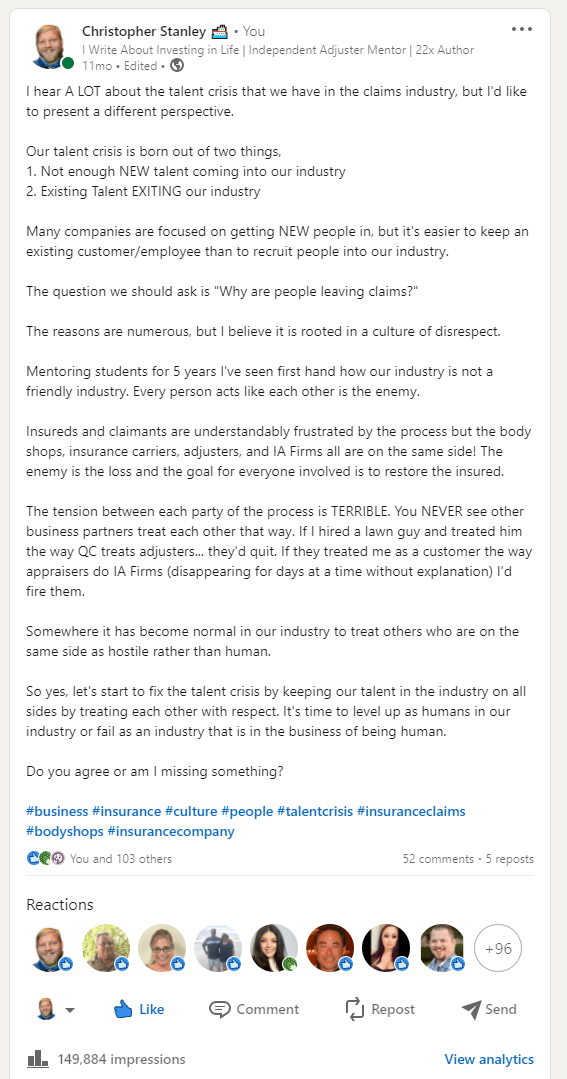Click the reaction emoji cluster by 103 others
567x1079 pixels.
[46, 858]
